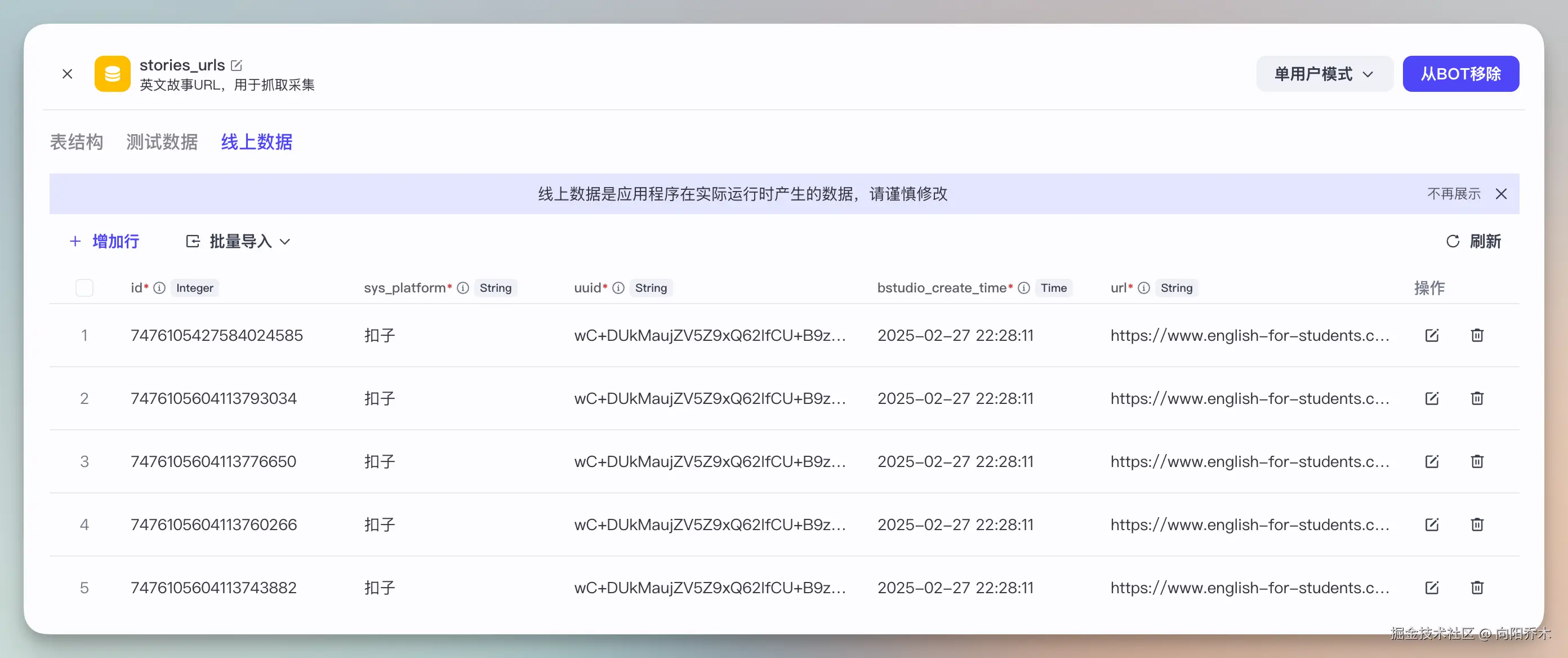This screenshot has height=658, width=1568.
Task: Toggle the select-all checkbox in table header
Action: click(84, 288)
